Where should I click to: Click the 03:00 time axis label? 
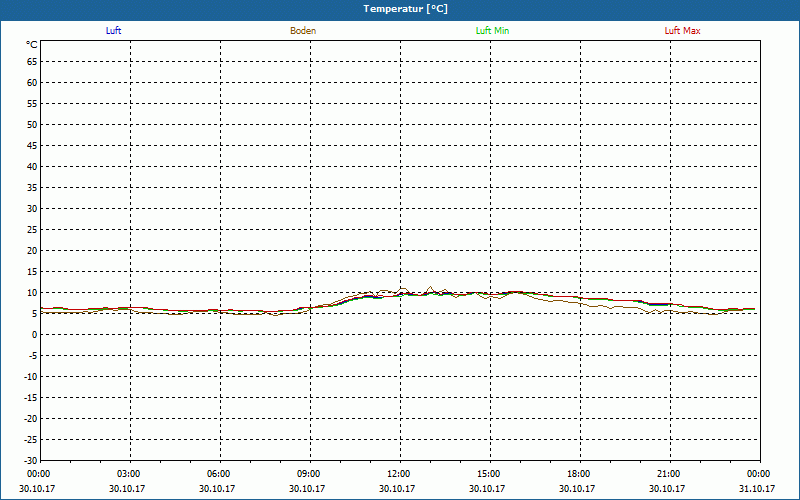128,474
